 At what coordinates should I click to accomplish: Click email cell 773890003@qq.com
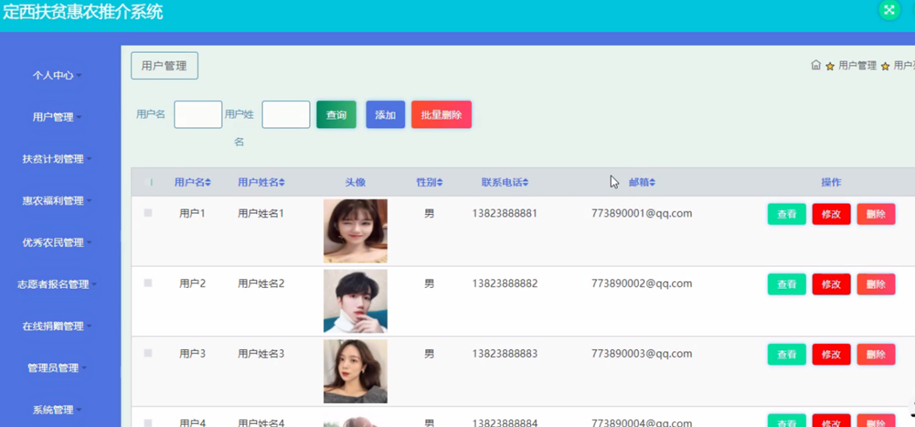[641, 354]
